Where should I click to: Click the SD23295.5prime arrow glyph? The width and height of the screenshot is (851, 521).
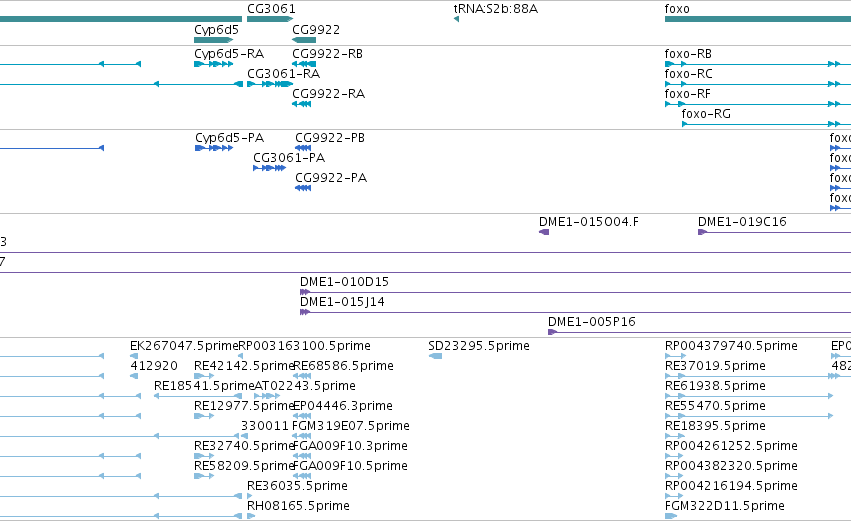pos(435,357)
